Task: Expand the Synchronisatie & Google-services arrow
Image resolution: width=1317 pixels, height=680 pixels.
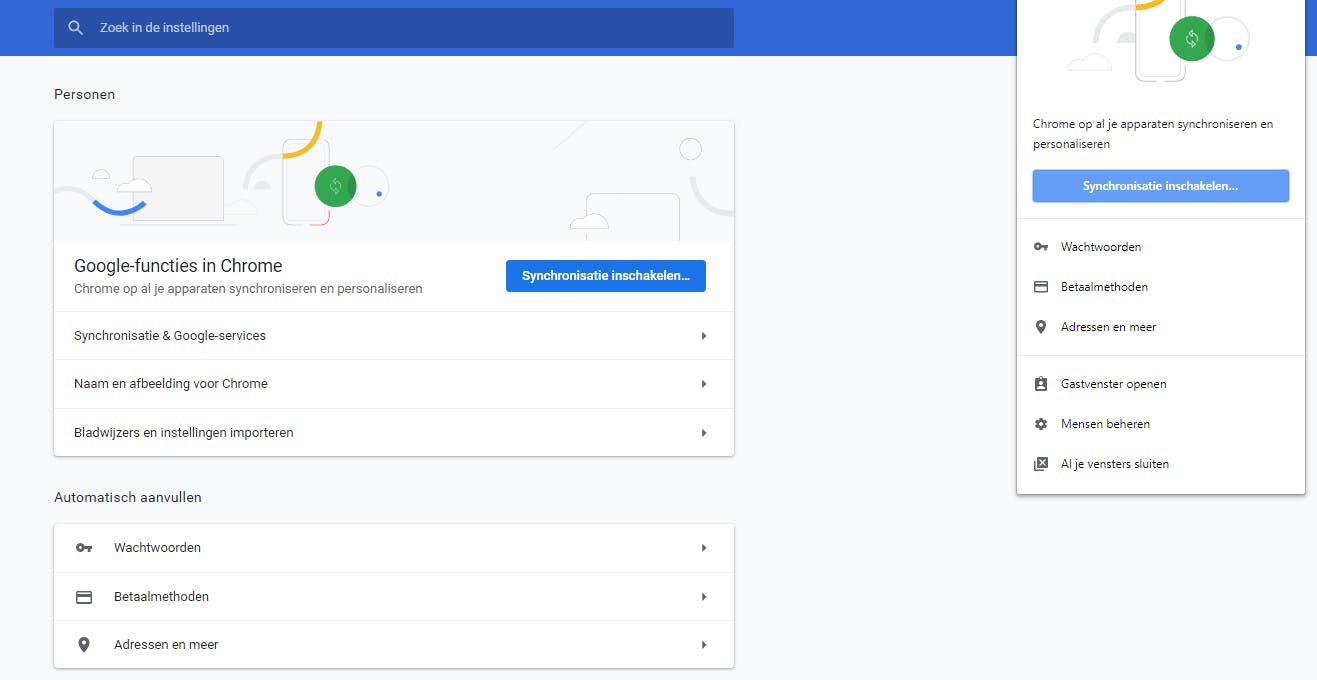Action: point(704,336)
